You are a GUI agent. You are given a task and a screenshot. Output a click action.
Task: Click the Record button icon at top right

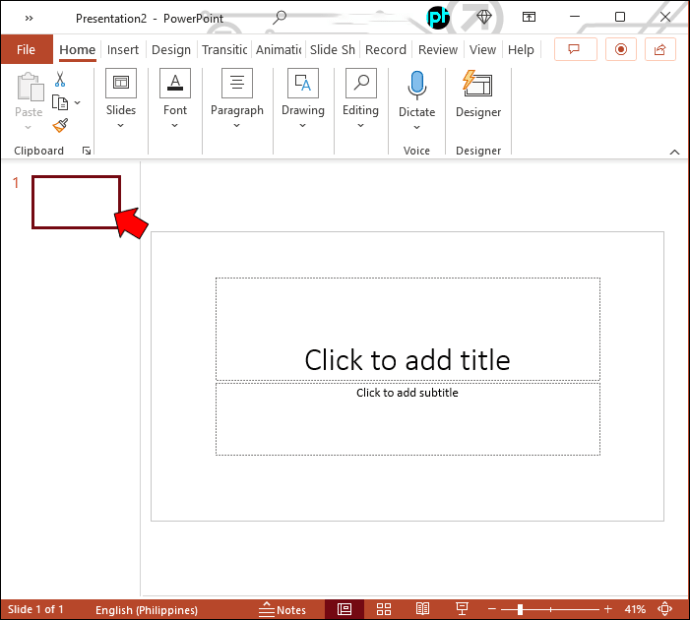click(x=620, y=49)
